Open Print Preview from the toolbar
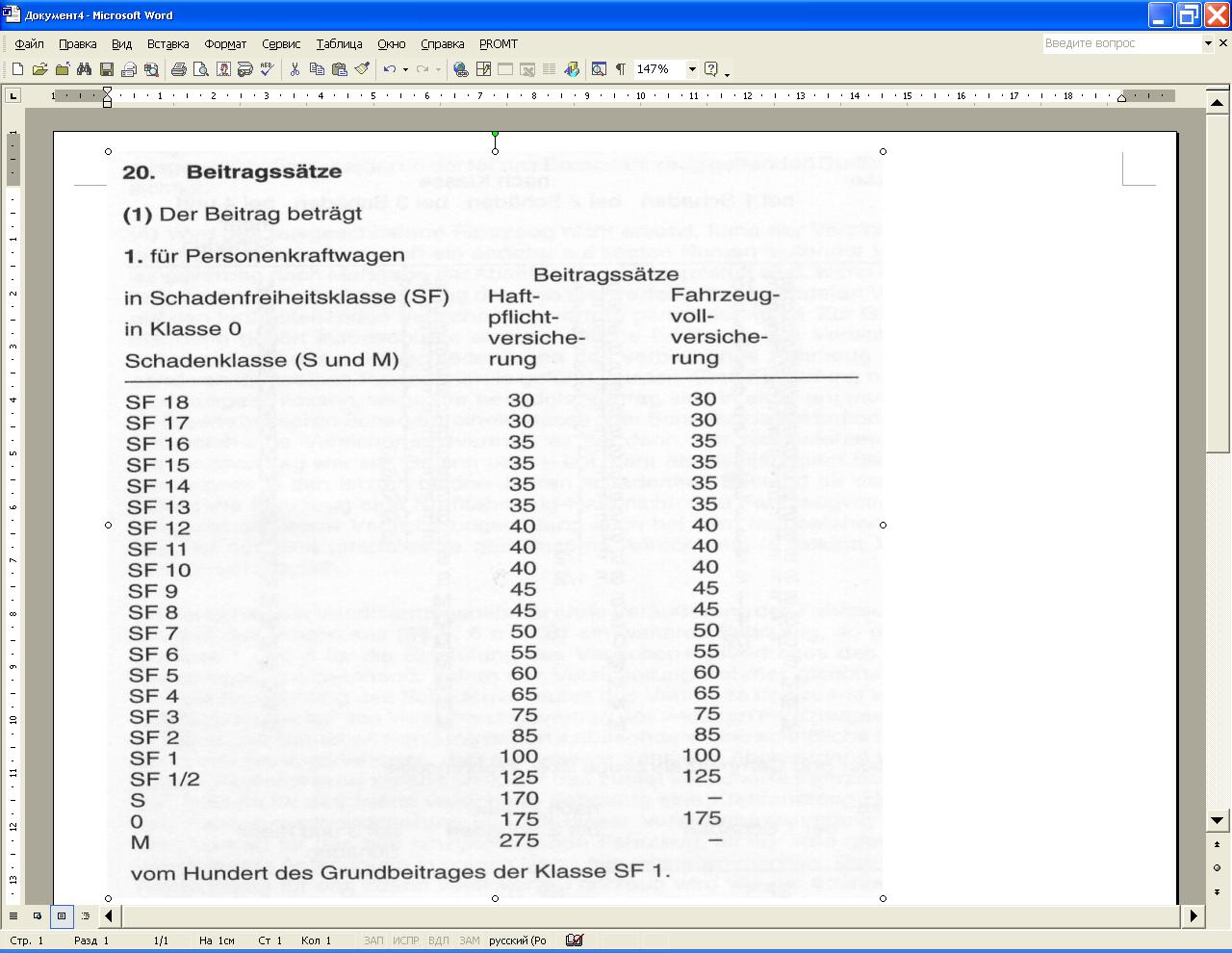This screenshot has height=953, width=1232. point(200,69)
